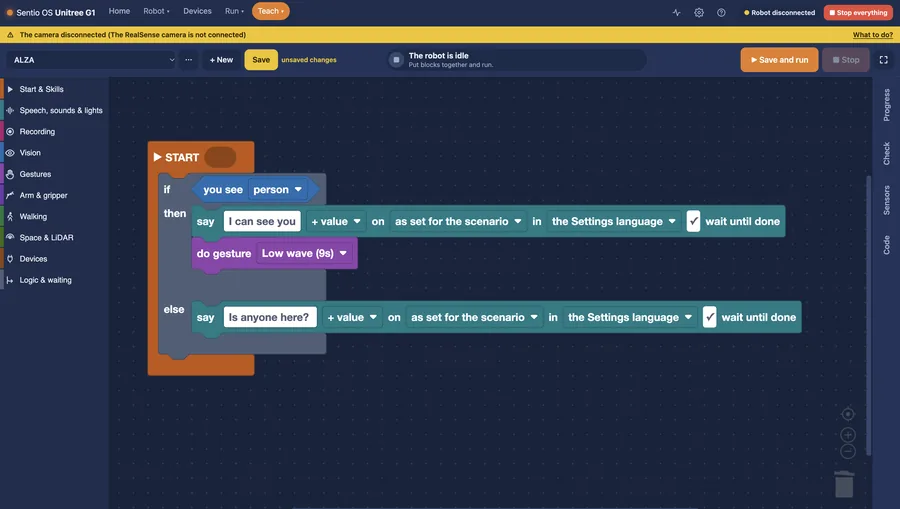
Task: Open the 'Low wave (9s)' gesture dropdown
Action: click(x=304, y=253)
